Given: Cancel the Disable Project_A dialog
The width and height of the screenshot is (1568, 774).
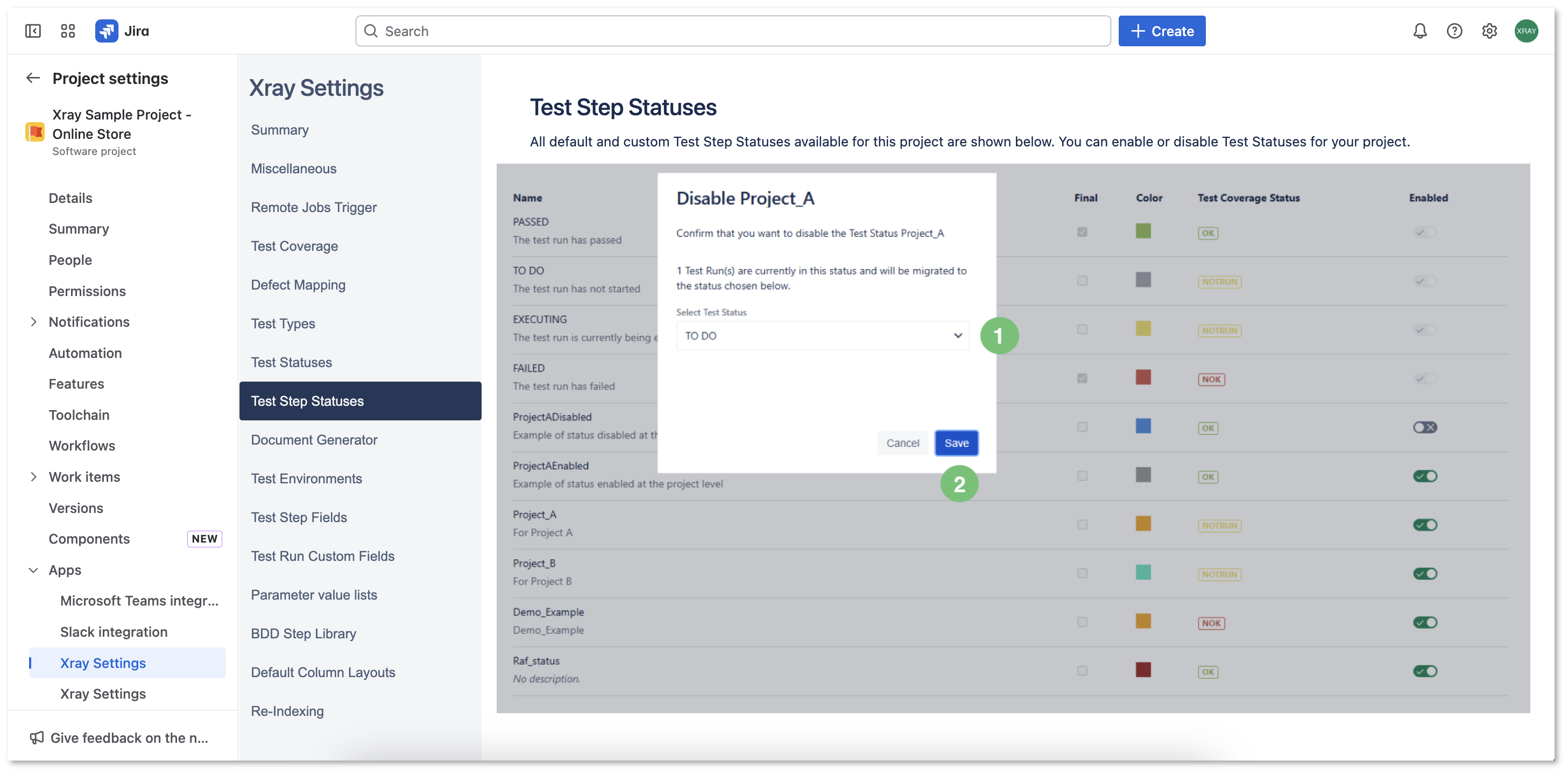Looking at the screenshot, I should click(902, 443).
